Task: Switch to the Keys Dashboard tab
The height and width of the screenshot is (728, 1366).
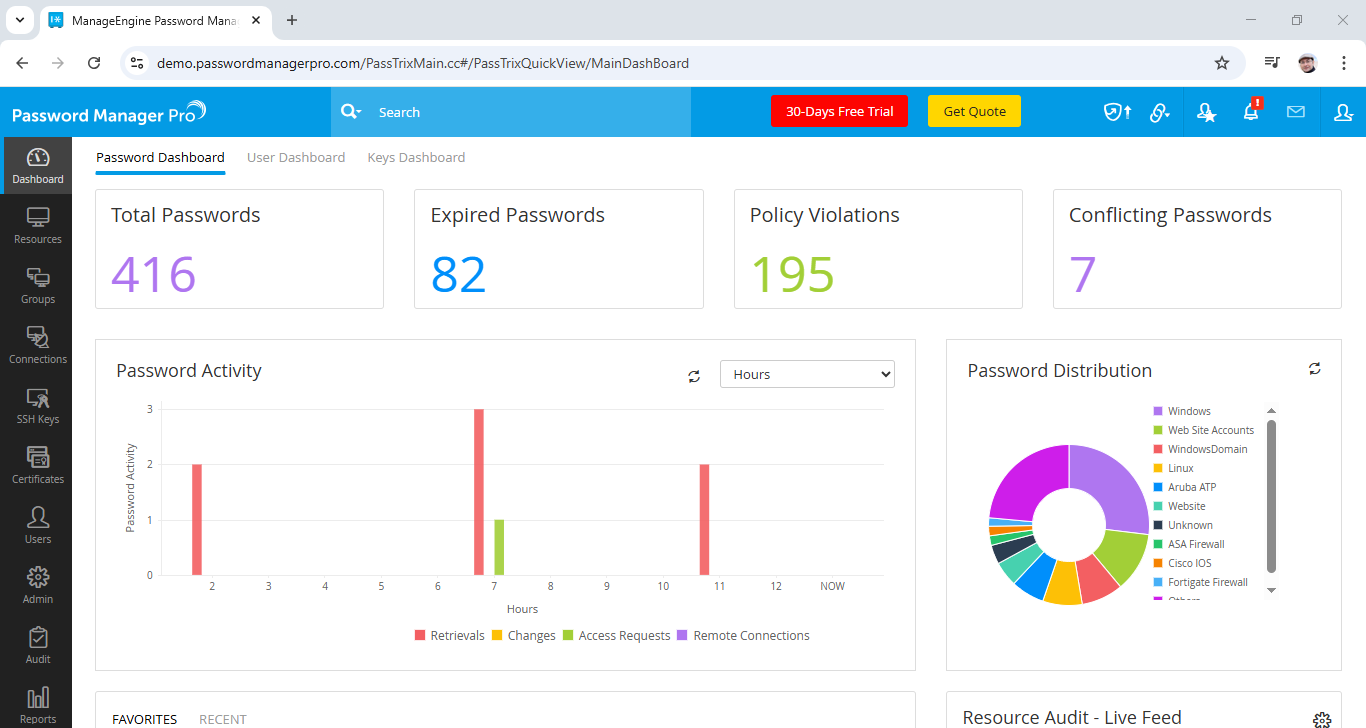Action: [x=416, y=157]
